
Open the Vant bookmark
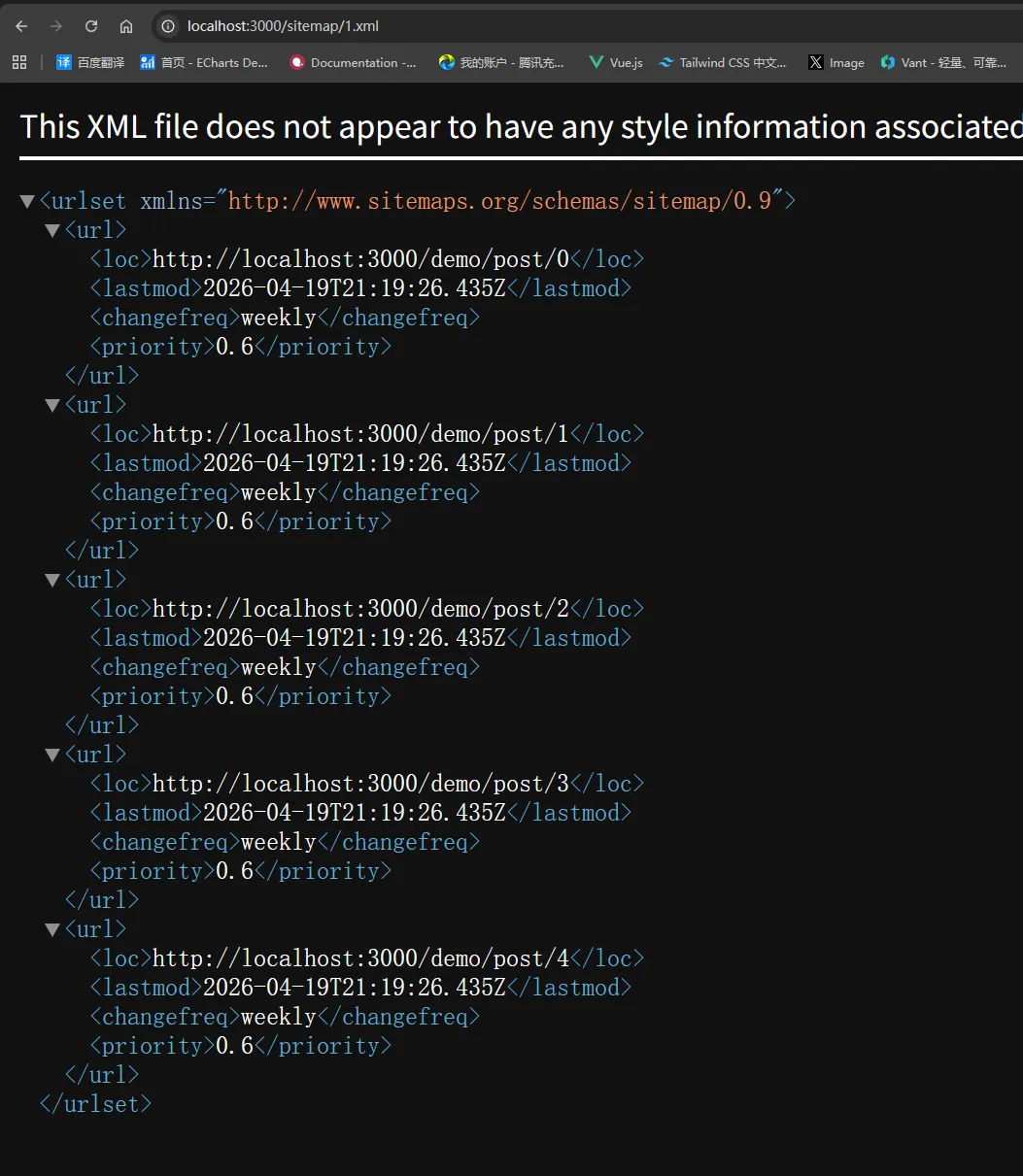click(943, 62)
